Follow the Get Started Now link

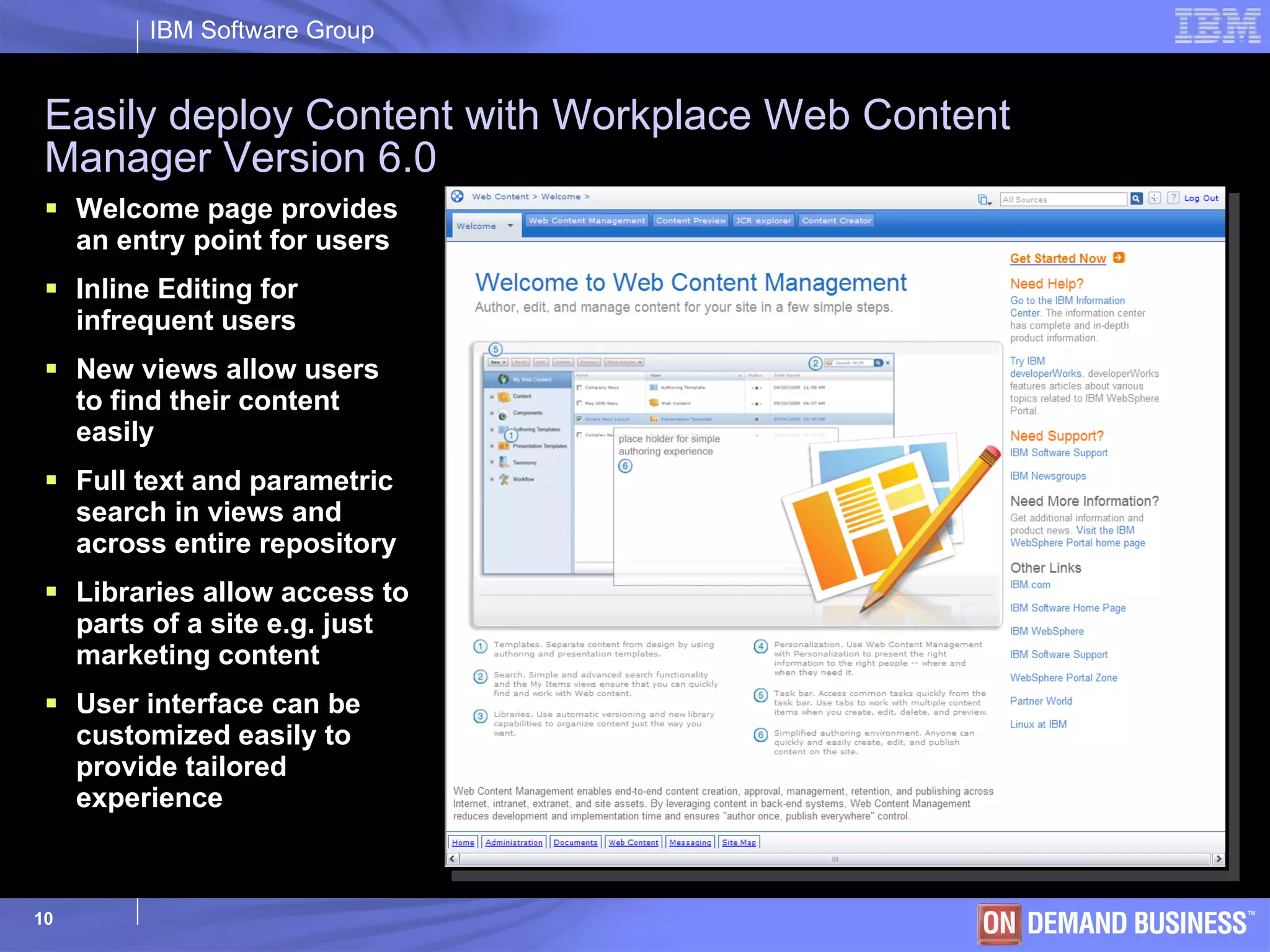click(1058, 258)
